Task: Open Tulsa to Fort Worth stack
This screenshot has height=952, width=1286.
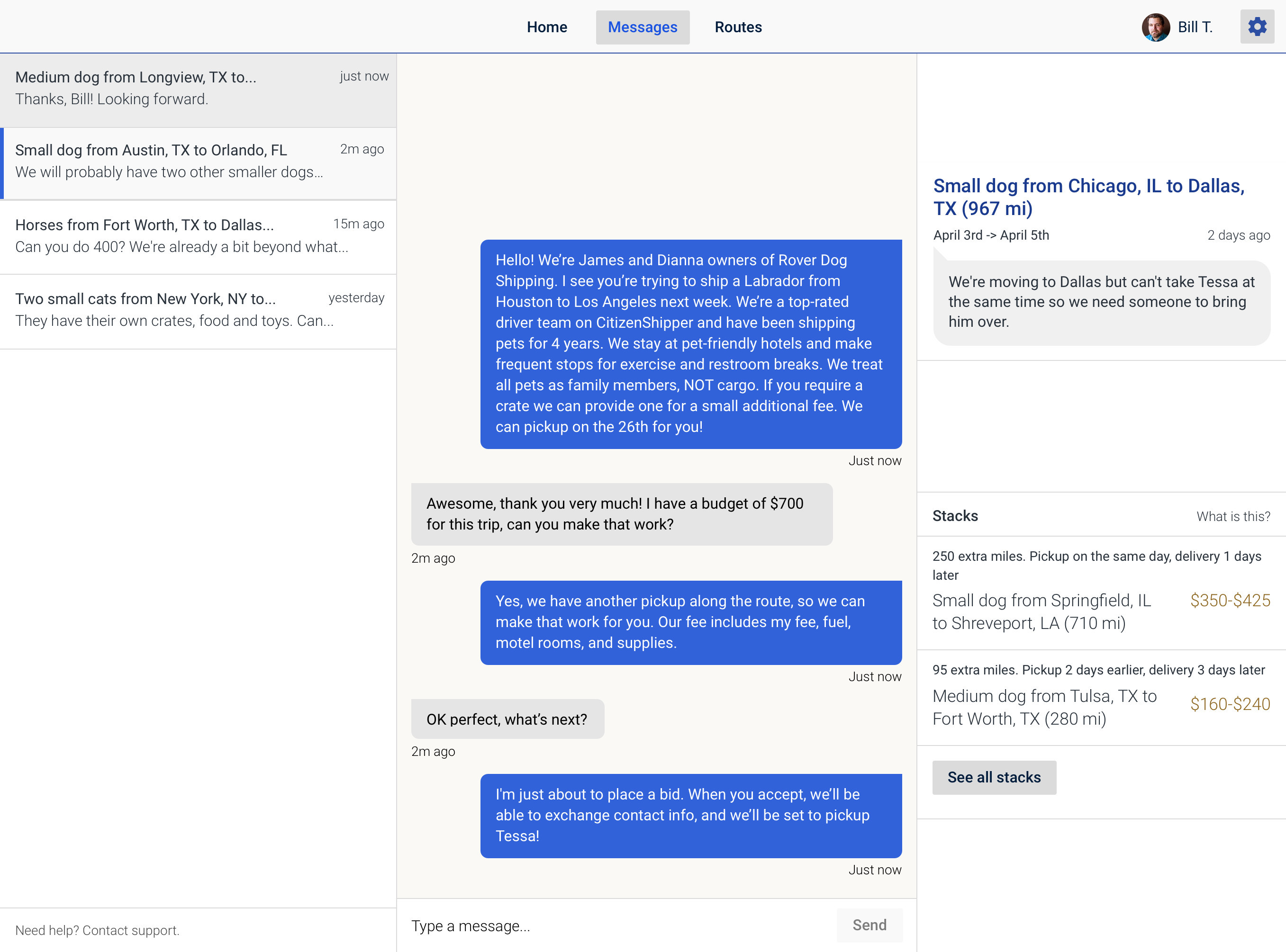Action: (x=1101, y=697)
